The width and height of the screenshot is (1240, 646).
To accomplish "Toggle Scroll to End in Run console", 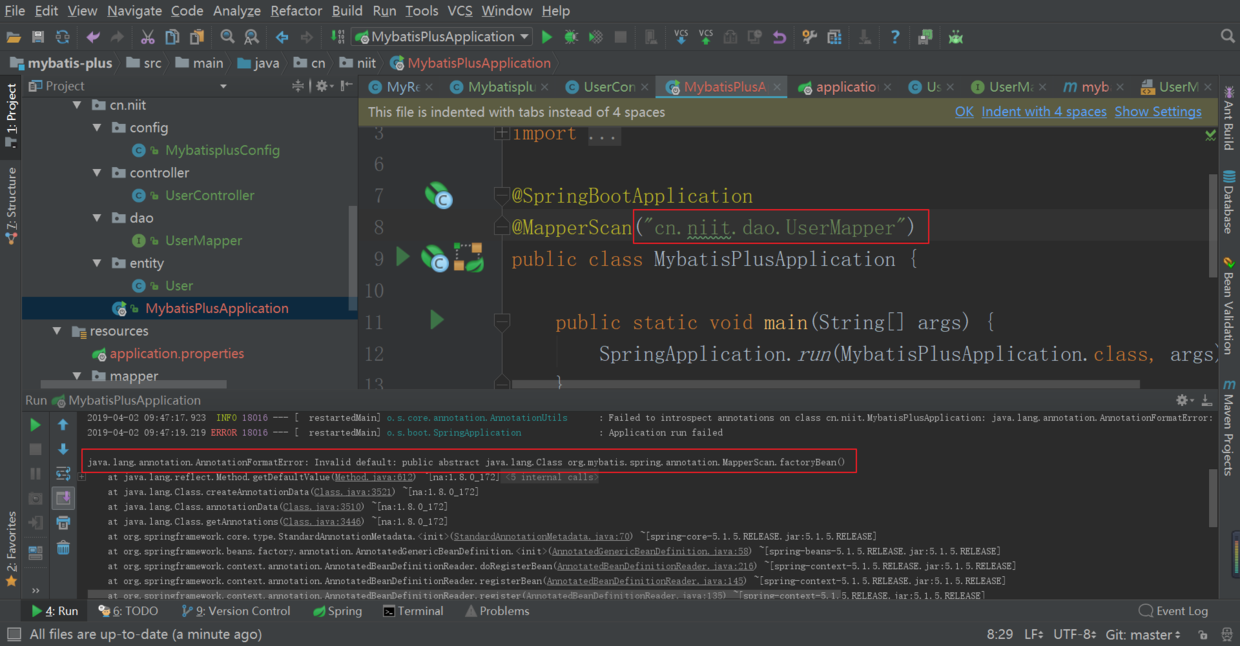I will click(x=63, y=497).
